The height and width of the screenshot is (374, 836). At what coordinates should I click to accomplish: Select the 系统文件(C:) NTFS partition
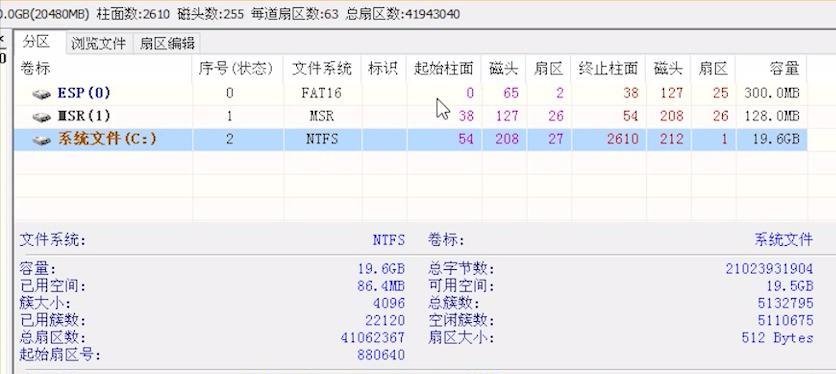click(409, 139)
